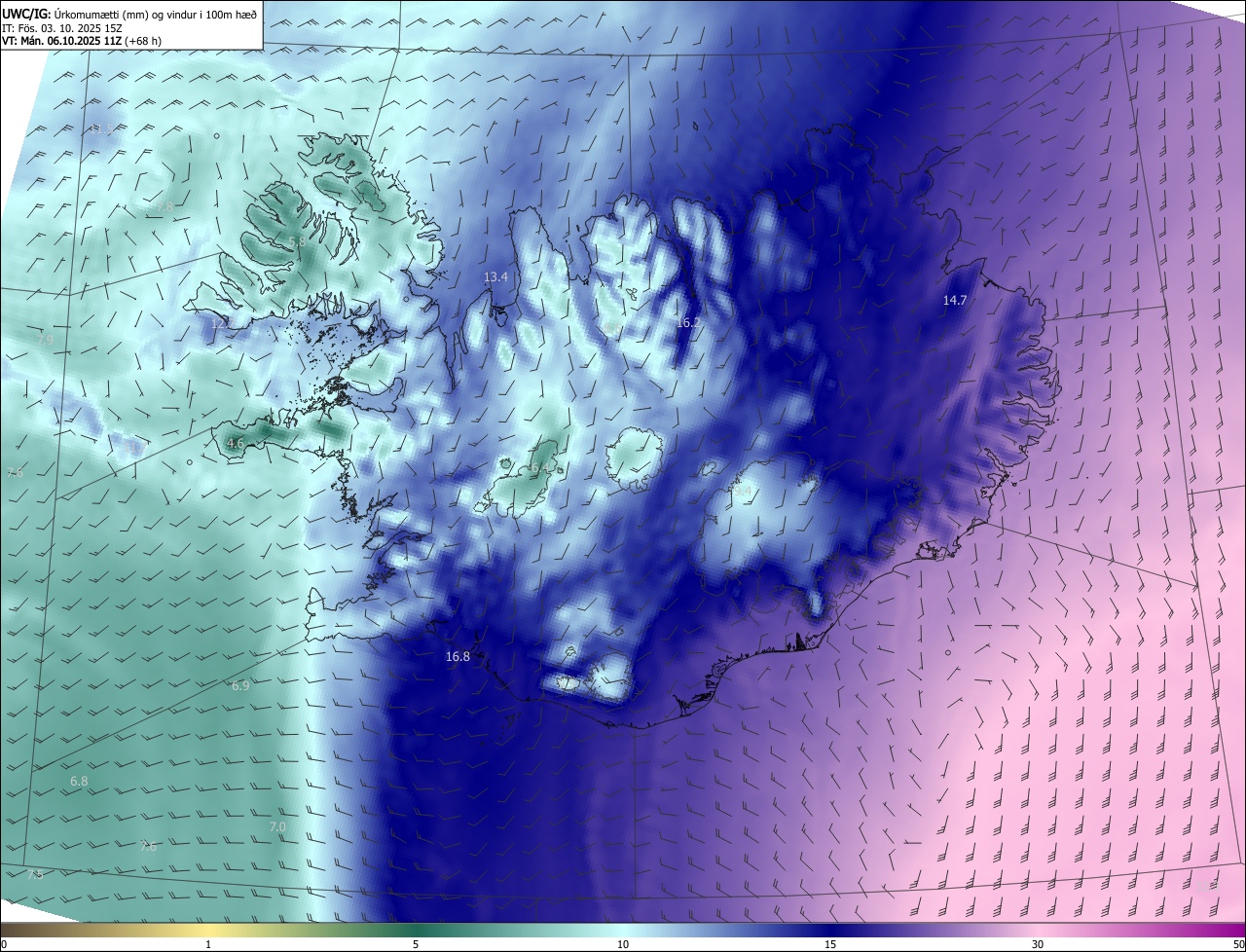Click the 9.4 value label on Vatnajökull
The image size is (1246, 952).
tap(742, 492)
